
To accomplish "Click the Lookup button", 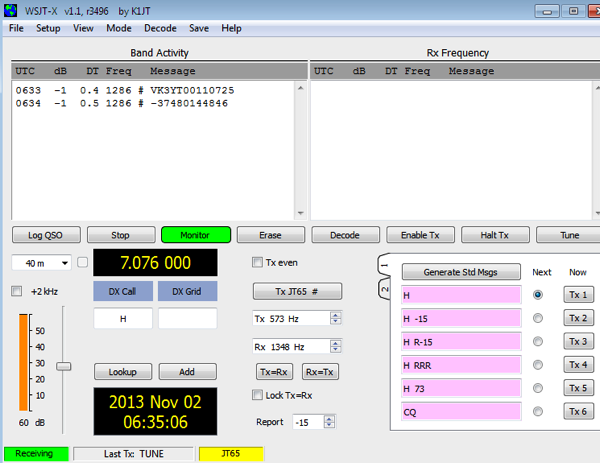I will 123,372.
